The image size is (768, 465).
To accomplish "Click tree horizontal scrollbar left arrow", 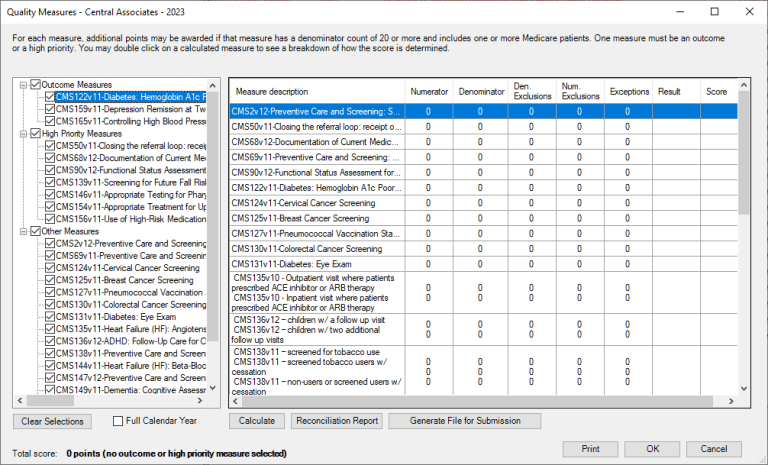I will tap(20, 400).
